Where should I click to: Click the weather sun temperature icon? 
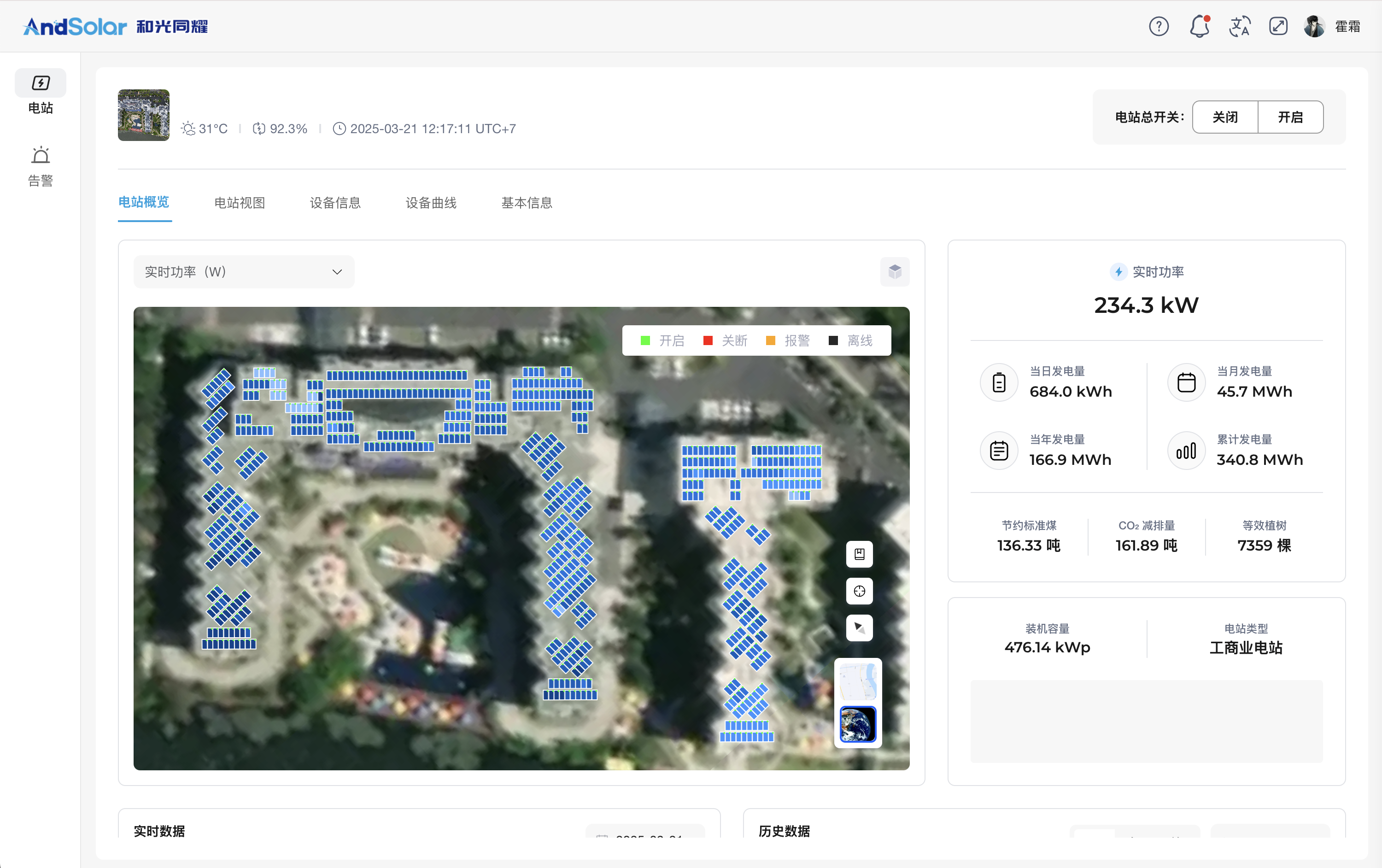click(x=188, y=129)
